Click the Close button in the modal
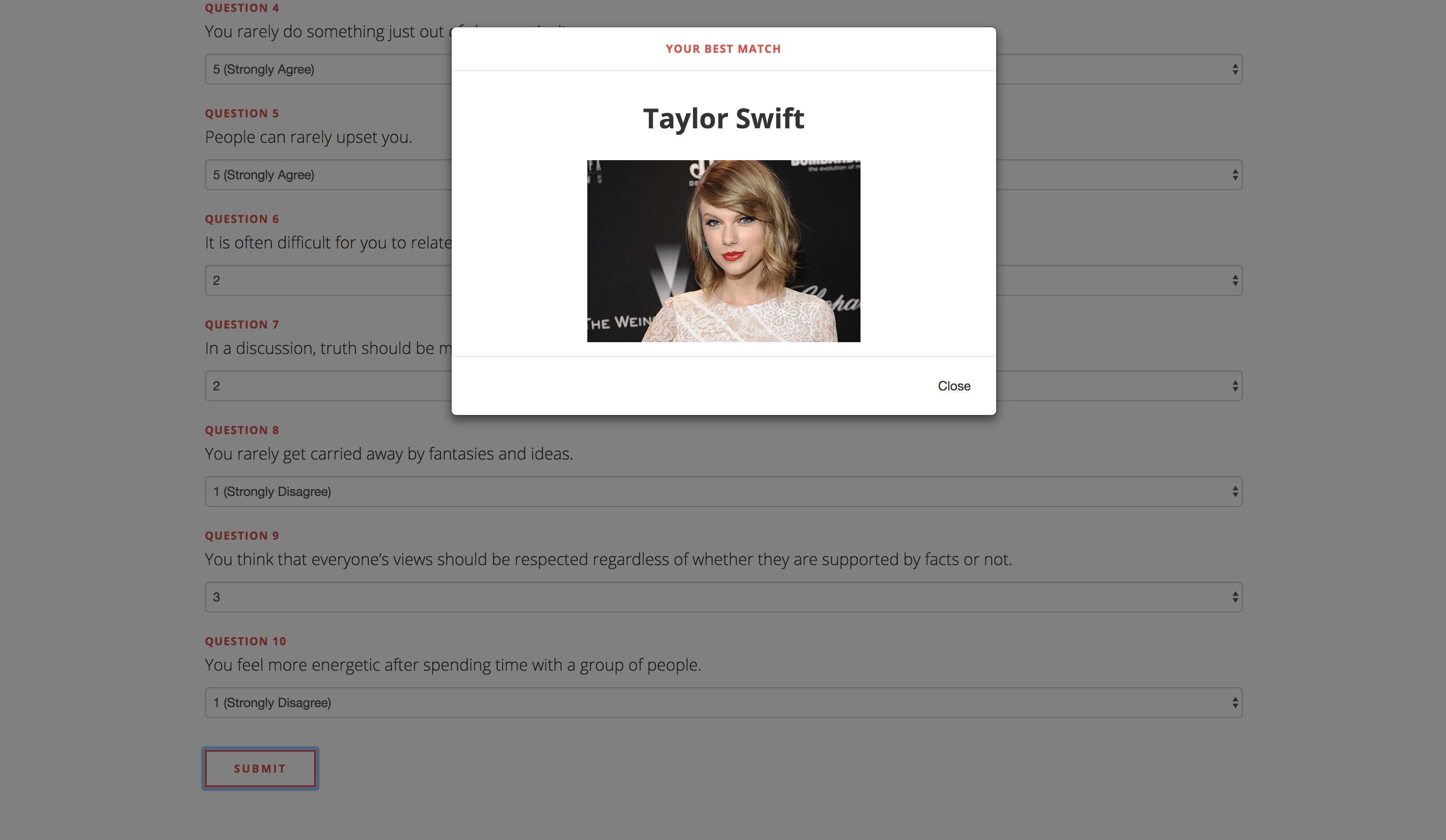1446x840 pixels. pos(954,386)
